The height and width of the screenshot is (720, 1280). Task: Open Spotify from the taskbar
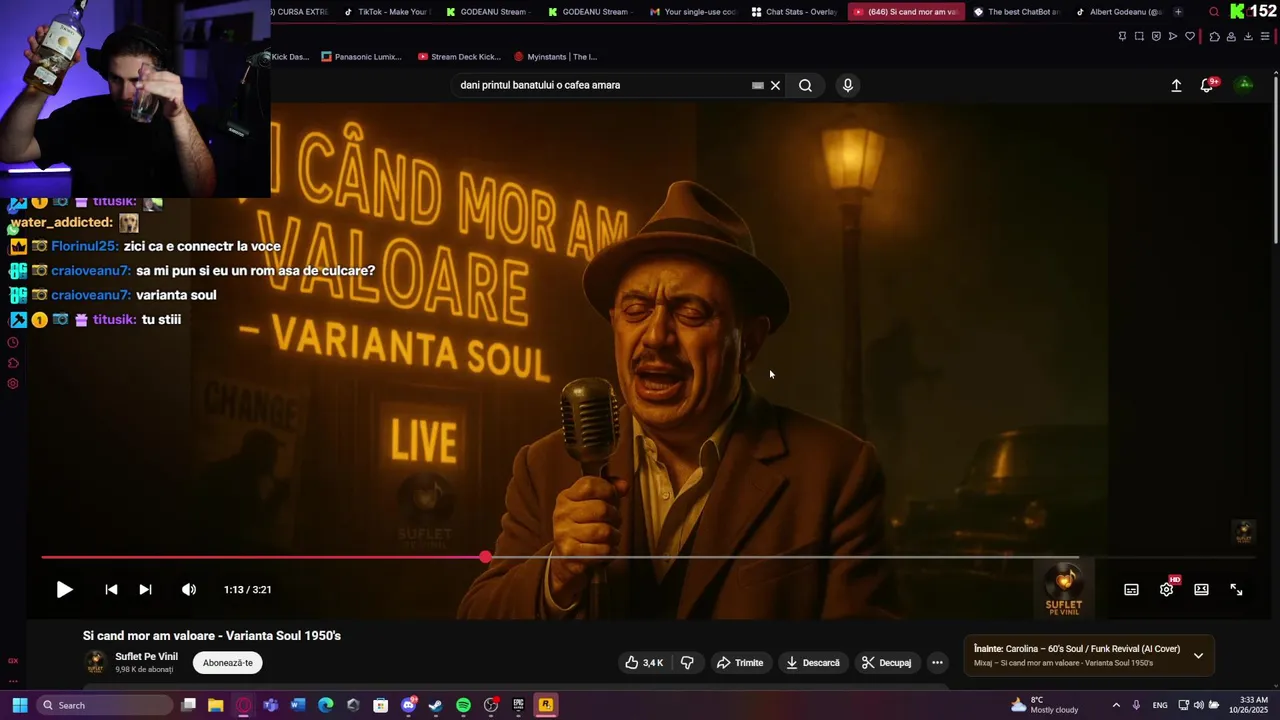pos(463,705)
